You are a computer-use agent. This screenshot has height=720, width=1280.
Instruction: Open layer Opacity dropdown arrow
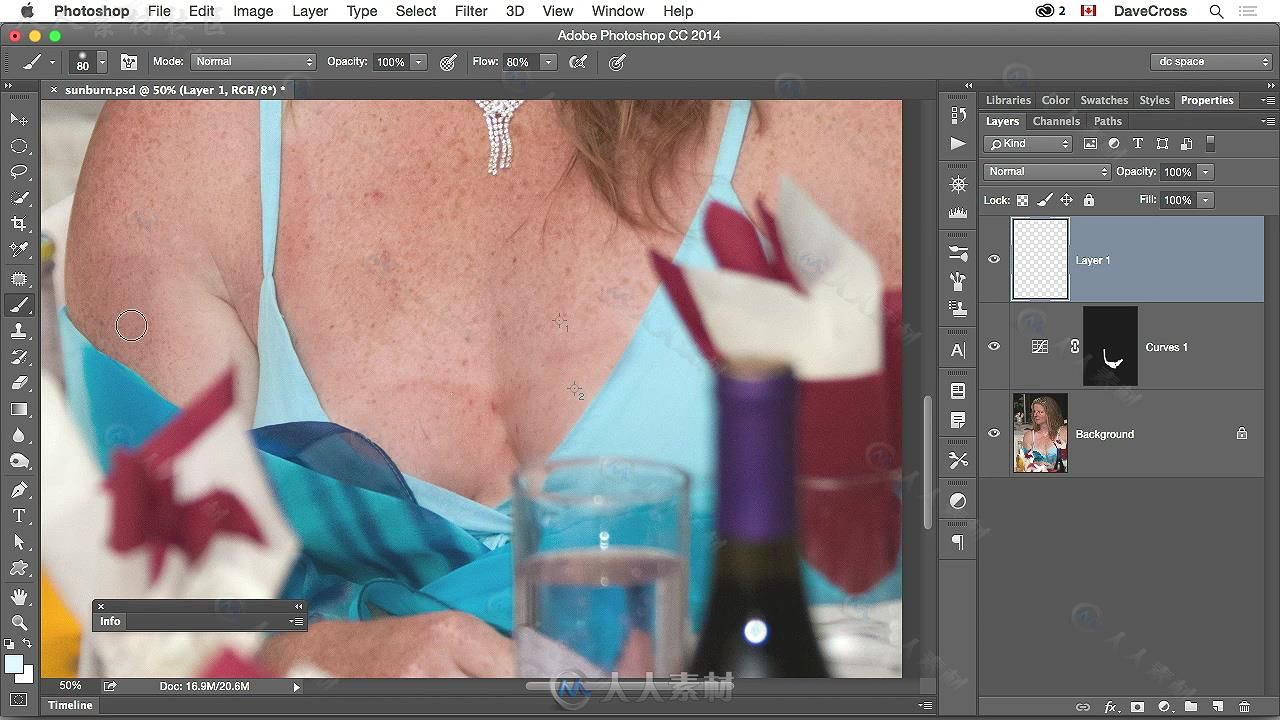1206,172
